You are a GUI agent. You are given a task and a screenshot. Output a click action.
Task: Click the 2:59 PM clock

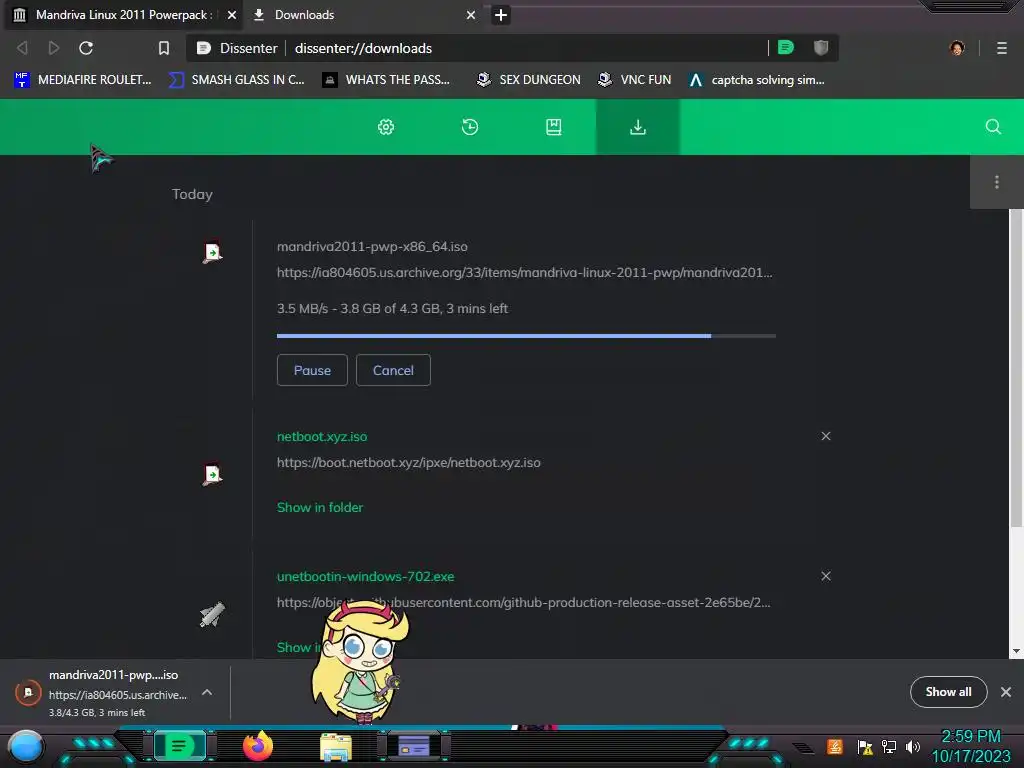tap(971, 737)
